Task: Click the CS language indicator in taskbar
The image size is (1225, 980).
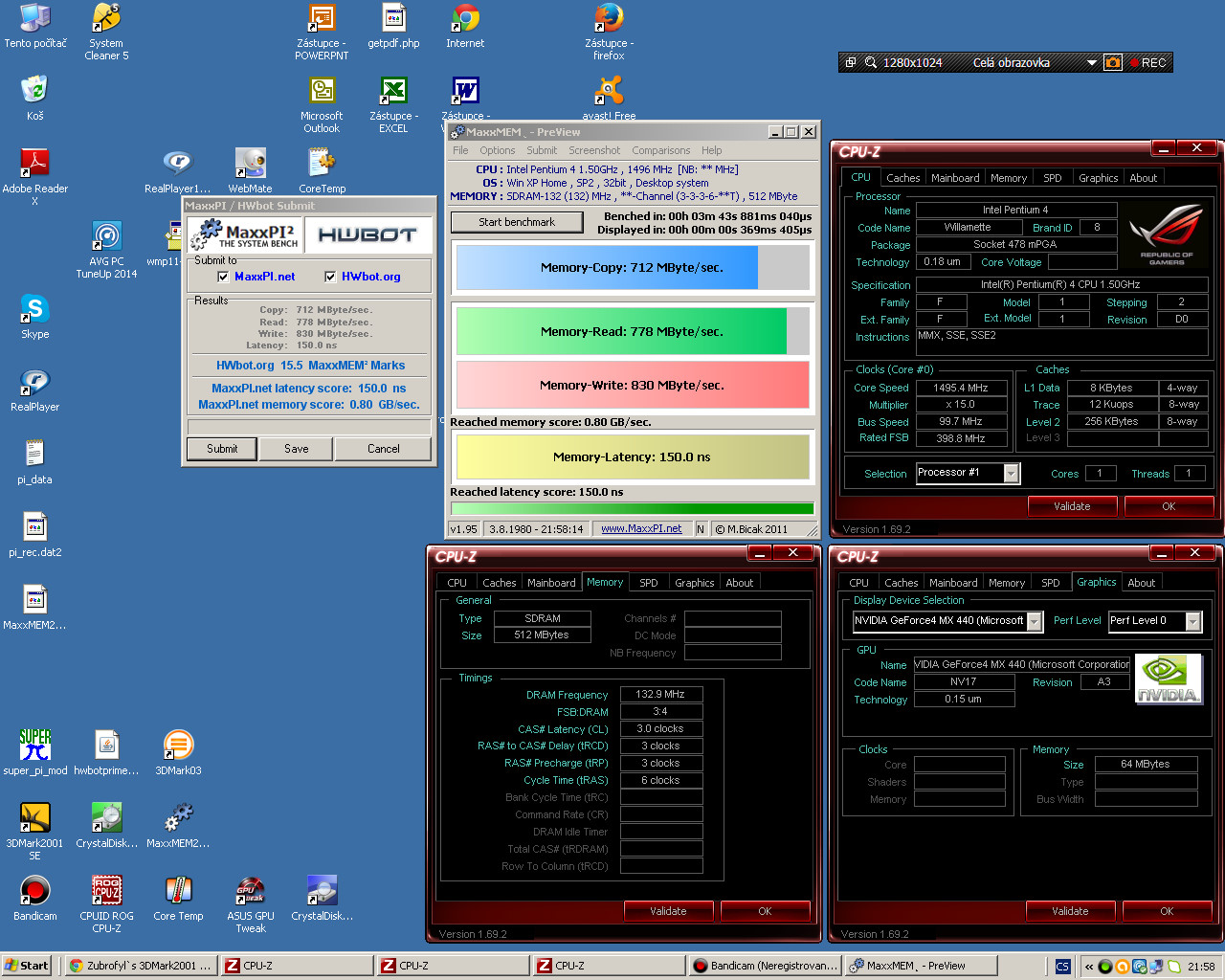Action: 1062,967
